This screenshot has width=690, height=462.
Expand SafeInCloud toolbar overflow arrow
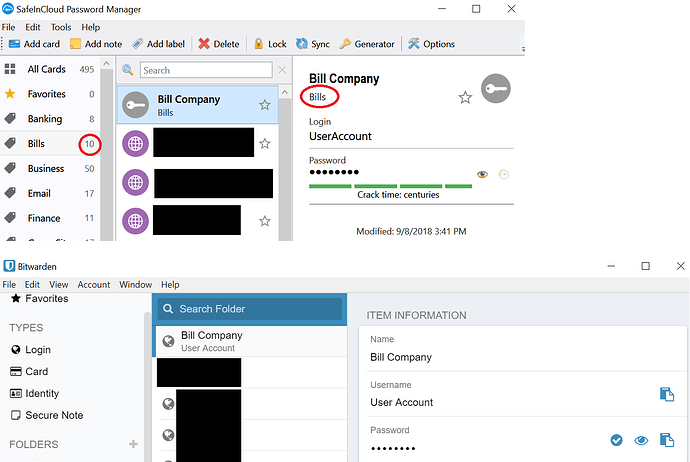(x=523, y=49)
